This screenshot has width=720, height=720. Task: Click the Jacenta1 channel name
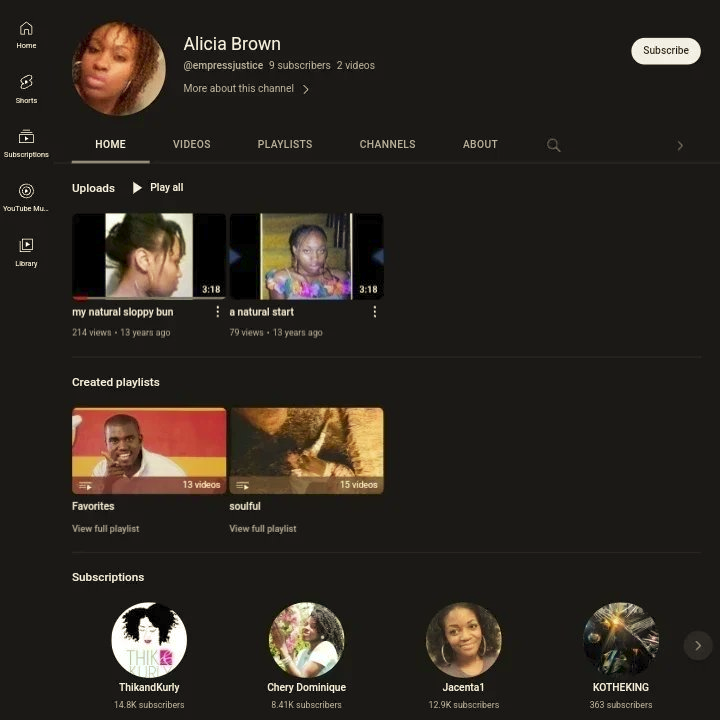coord(464,687)
